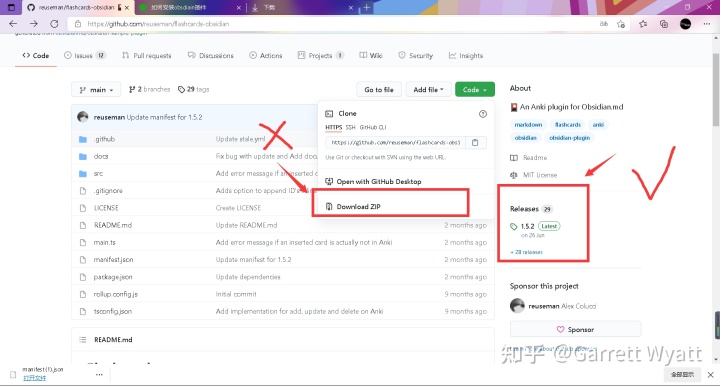The width and height of the screenshot is (720, 386).
Task: Click the browser forward arrow
Action: tap(34, 24)
